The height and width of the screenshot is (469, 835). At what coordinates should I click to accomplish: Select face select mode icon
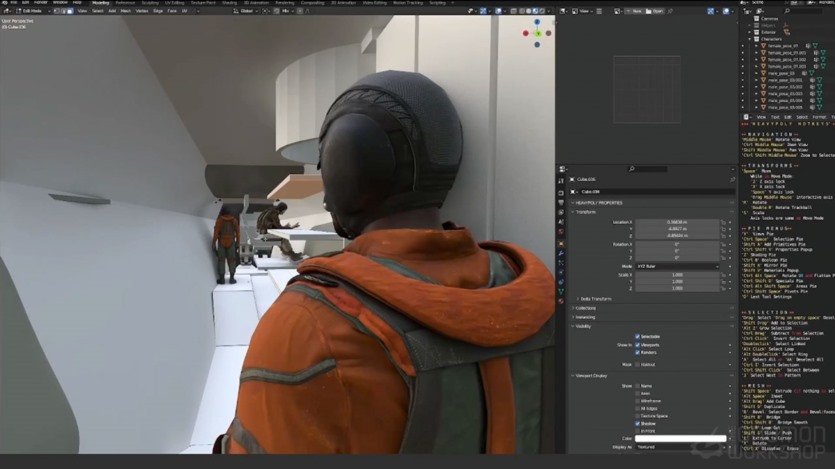(x=70, y=11)
